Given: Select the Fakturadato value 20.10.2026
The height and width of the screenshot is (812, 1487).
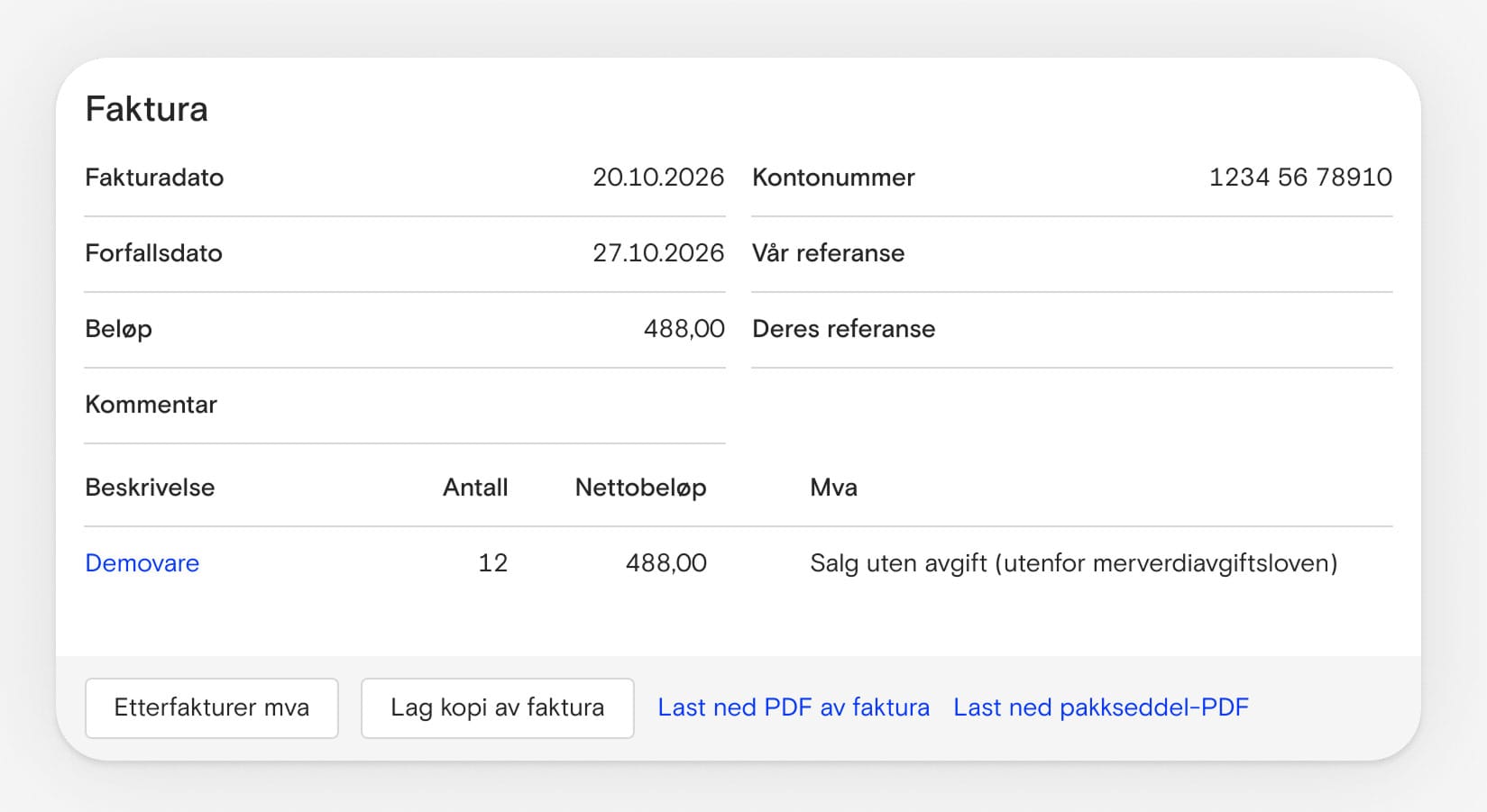Looking at the screenshot, I should (x=657, y=178).
